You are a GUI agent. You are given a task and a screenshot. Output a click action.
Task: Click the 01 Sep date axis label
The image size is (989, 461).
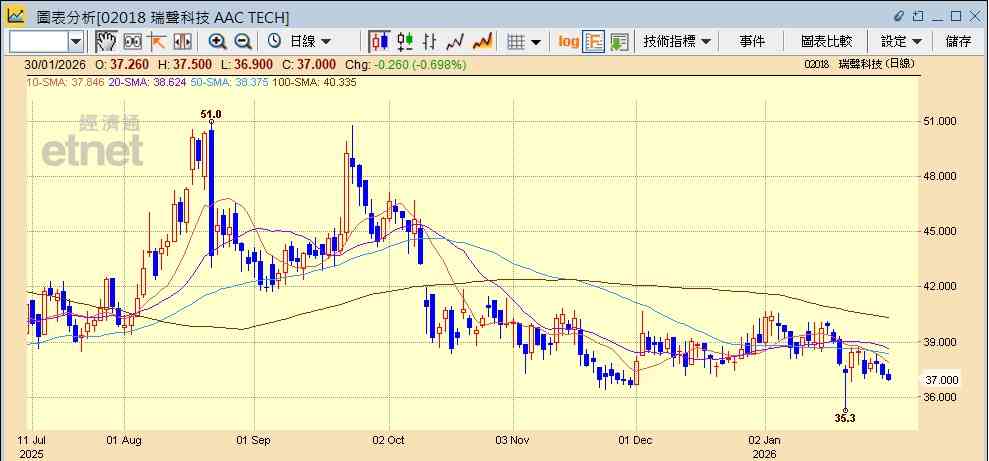click(x=252, y=440)
